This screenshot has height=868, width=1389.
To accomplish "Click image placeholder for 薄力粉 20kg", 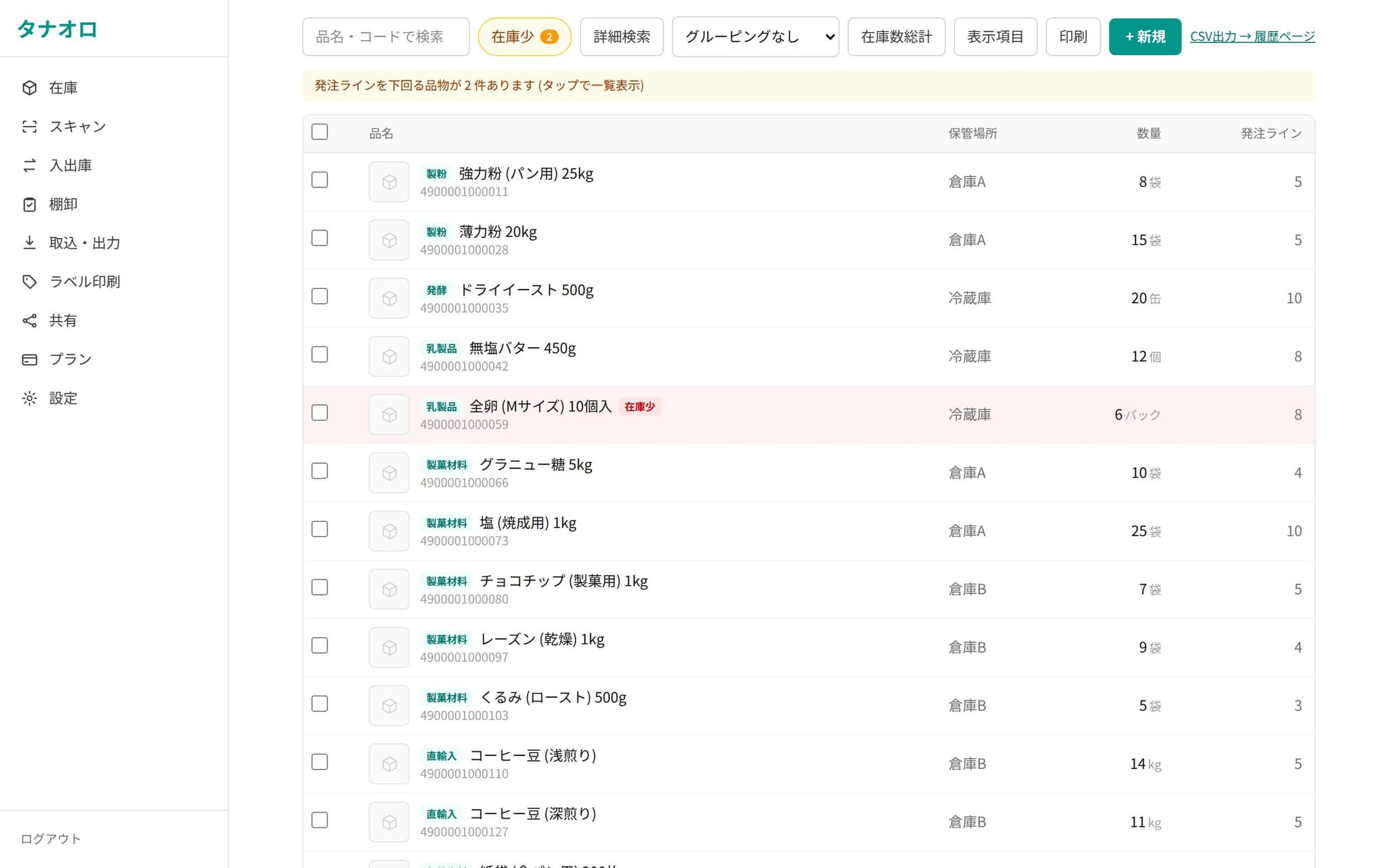I will point(389,240).
